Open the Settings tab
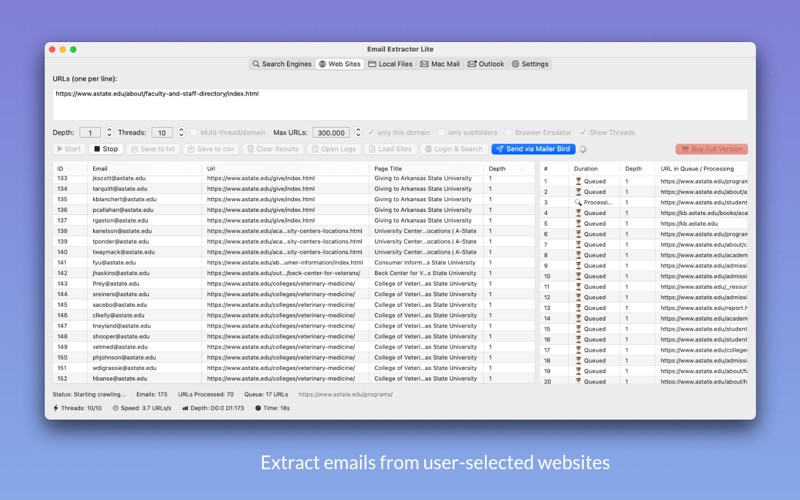 point(530,64)
